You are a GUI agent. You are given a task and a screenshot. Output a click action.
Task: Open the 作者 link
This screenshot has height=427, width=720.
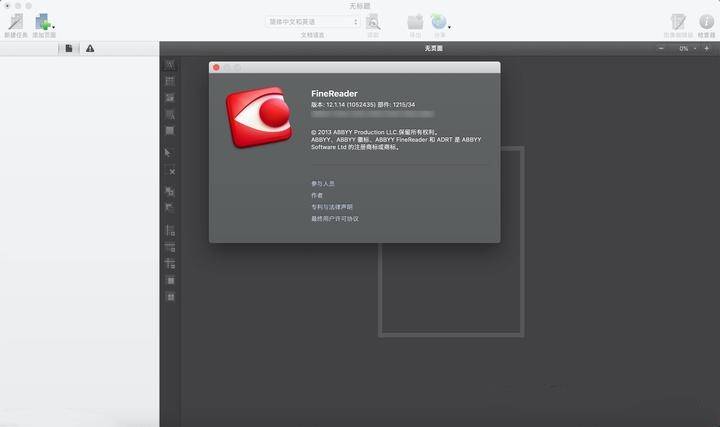[317, 195]
